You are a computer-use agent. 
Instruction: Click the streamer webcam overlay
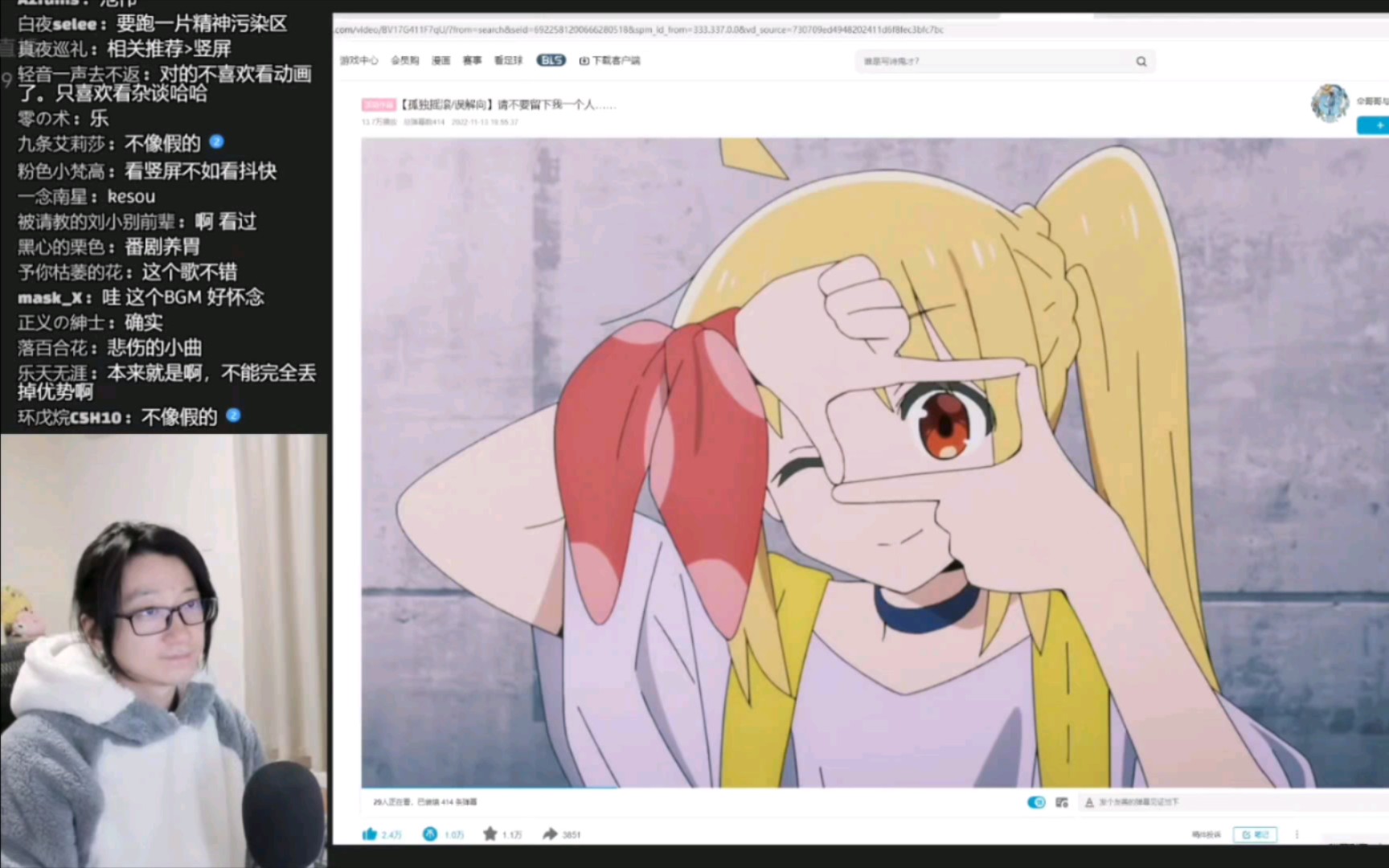(164, 651)
